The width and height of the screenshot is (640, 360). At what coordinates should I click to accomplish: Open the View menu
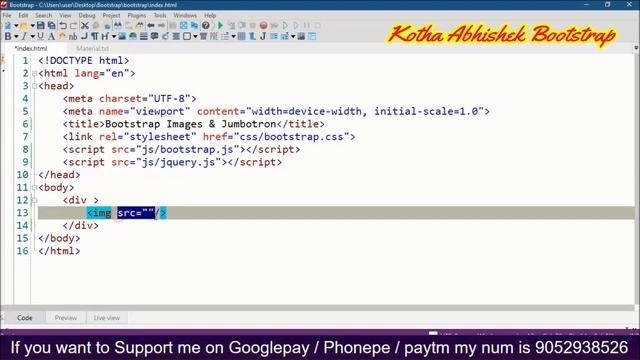tap(65, 16)
